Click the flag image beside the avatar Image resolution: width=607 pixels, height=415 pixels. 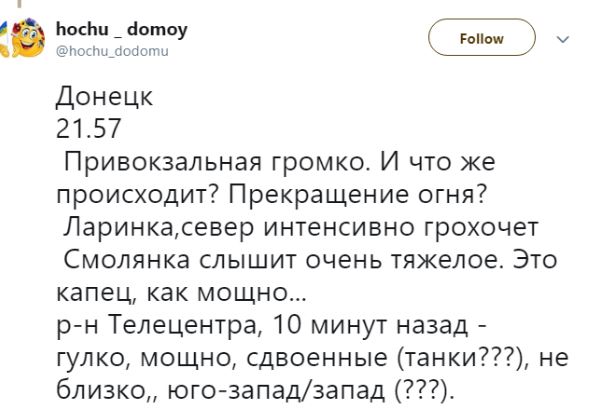4,39
